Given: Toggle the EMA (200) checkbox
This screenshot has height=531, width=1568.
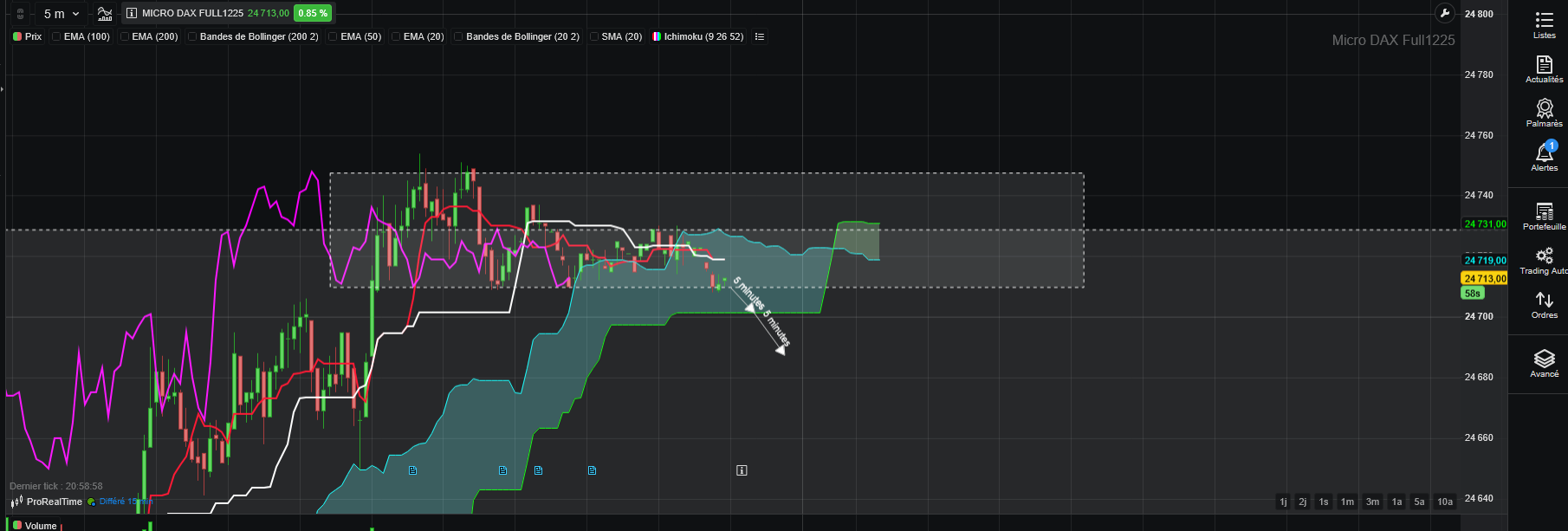Looking at the screenshot, I should pyautogui.click(x=125, y=36).
